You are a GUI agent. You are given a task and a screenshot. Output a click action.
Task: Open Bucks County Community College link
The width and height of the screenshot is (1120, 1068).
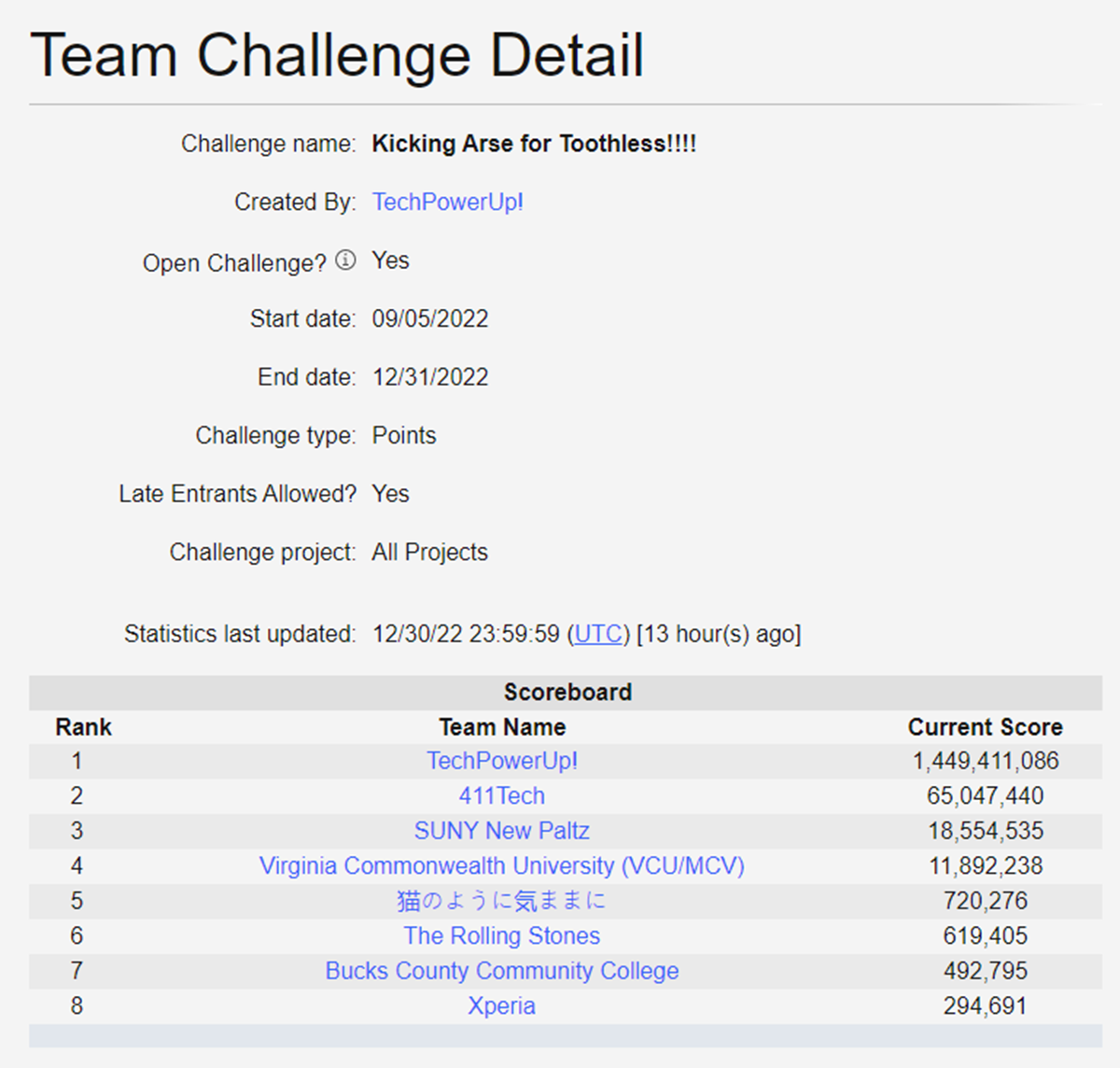[502, 971]
